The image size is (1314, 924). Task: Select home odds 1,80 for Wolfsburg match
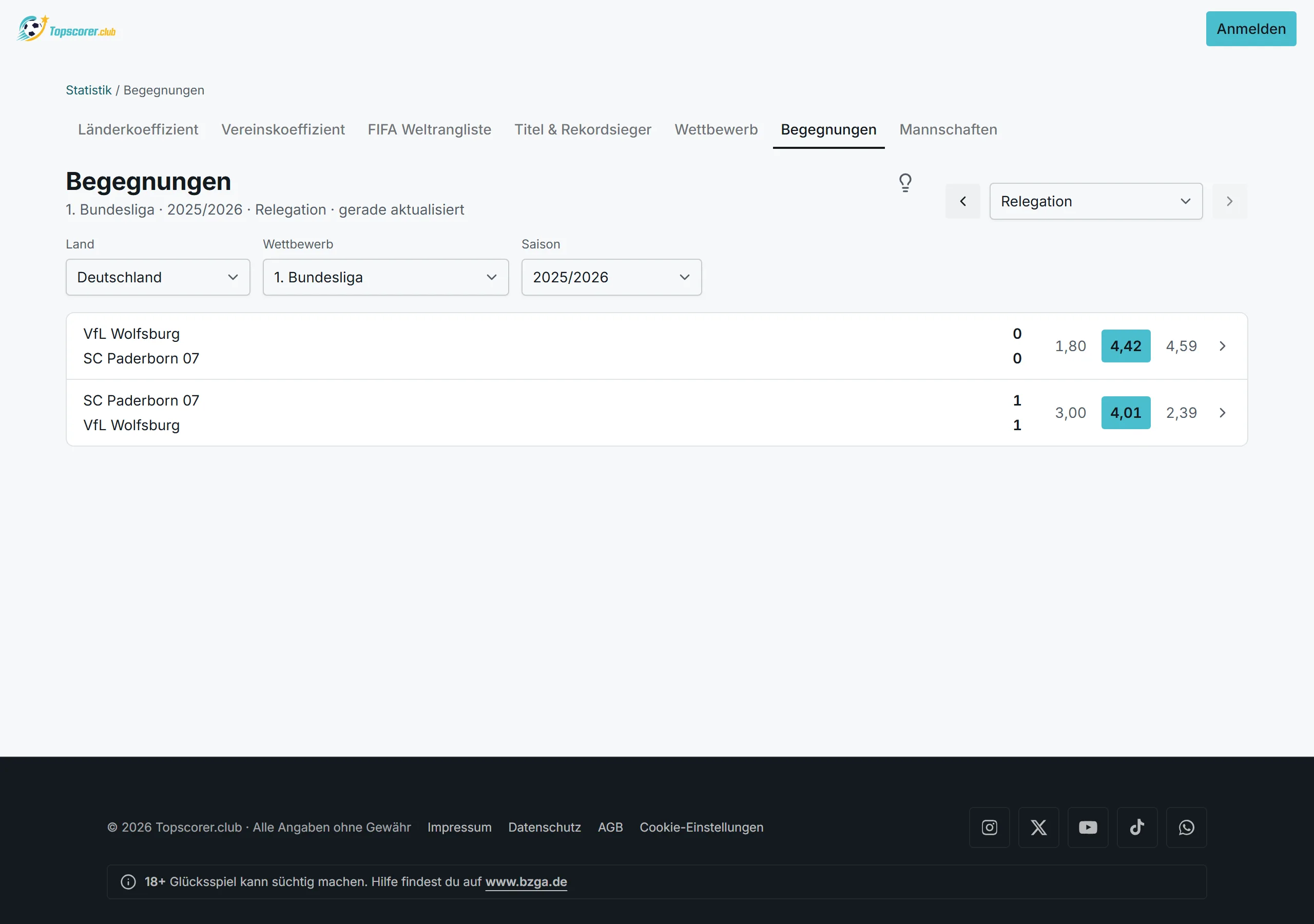pyautogui.click(x=1070, y=346)
